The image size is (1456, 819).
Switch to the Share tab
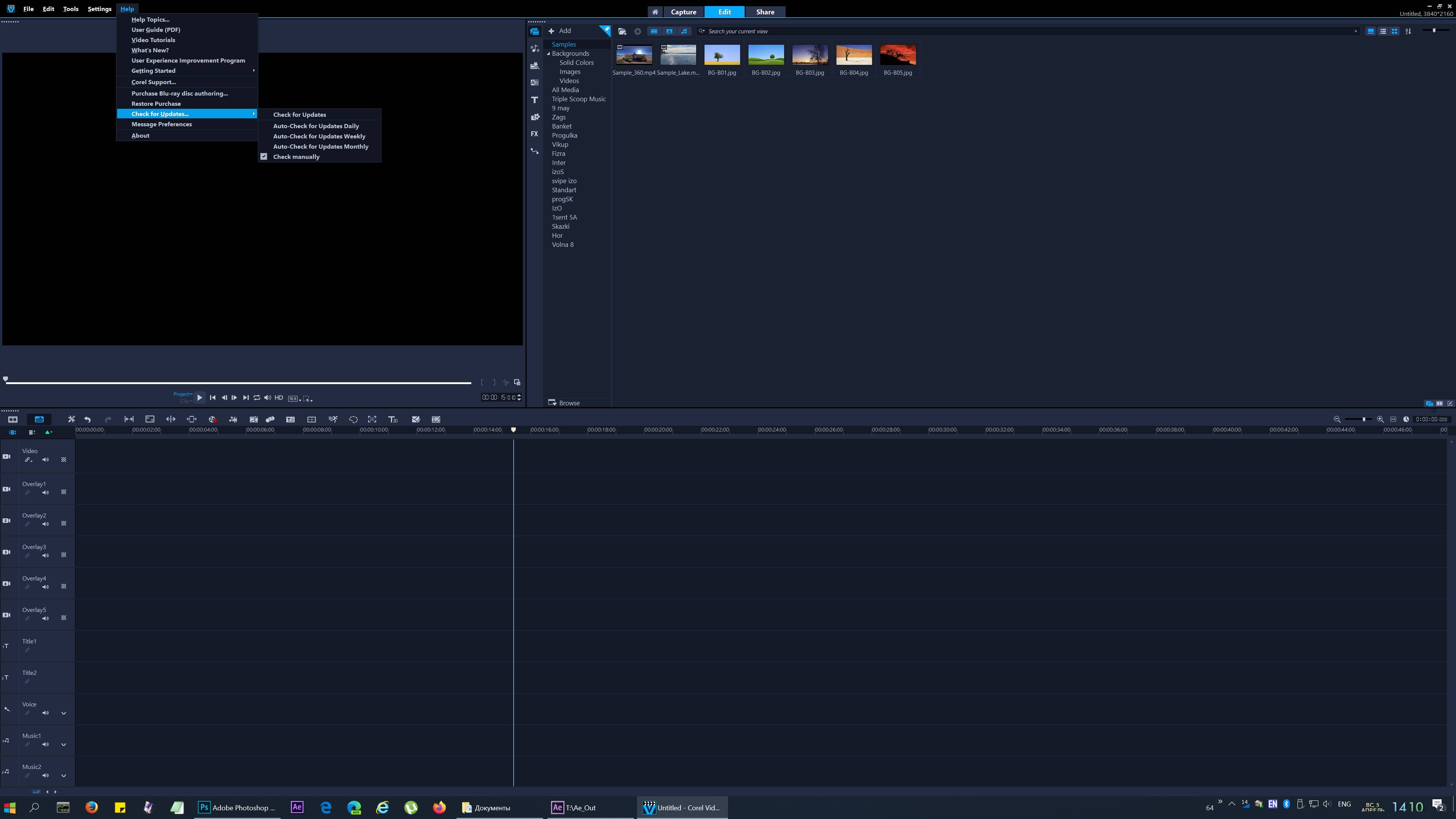765,12
